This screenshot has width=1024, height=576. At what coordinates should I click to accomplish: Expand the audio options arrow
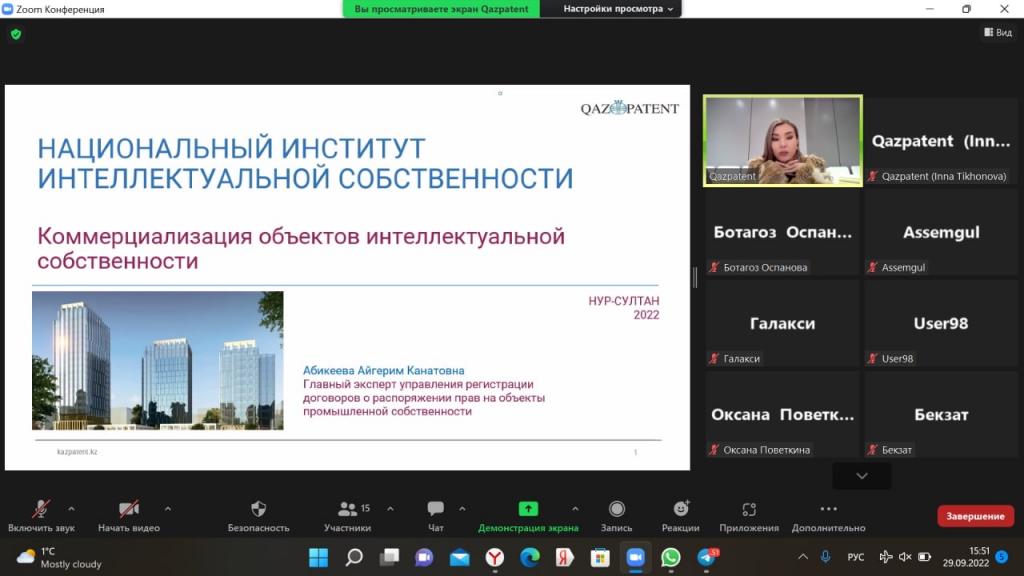tap(71, 508)
